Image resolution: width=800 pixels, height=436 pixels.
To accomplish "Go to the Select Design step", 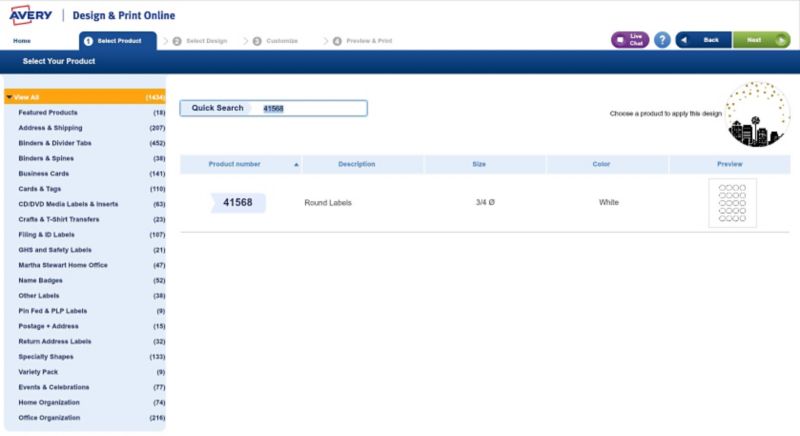I will point(201,41).
